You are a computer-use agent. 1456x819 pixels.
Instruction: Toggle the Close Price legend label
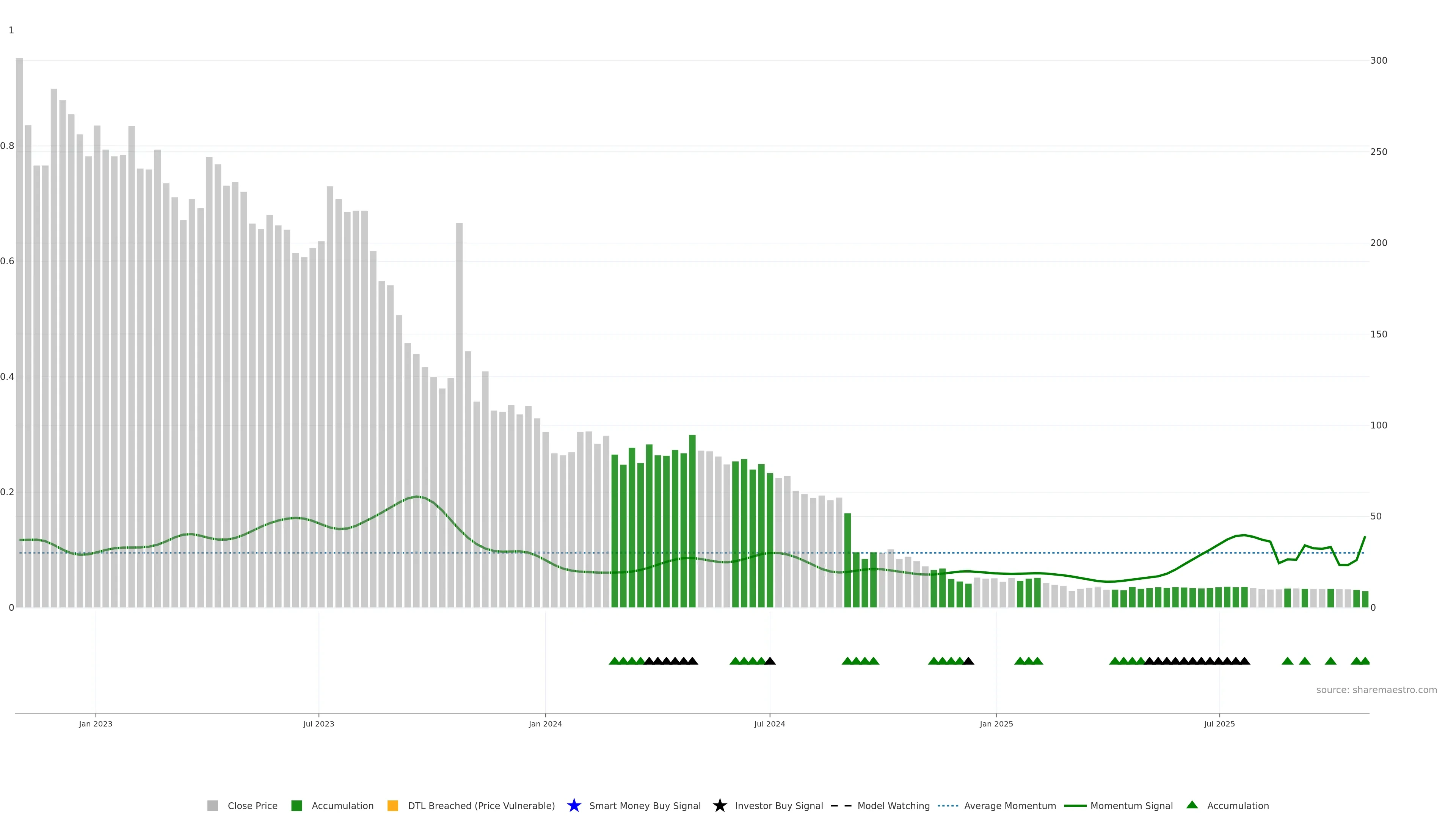pos(252,805)
